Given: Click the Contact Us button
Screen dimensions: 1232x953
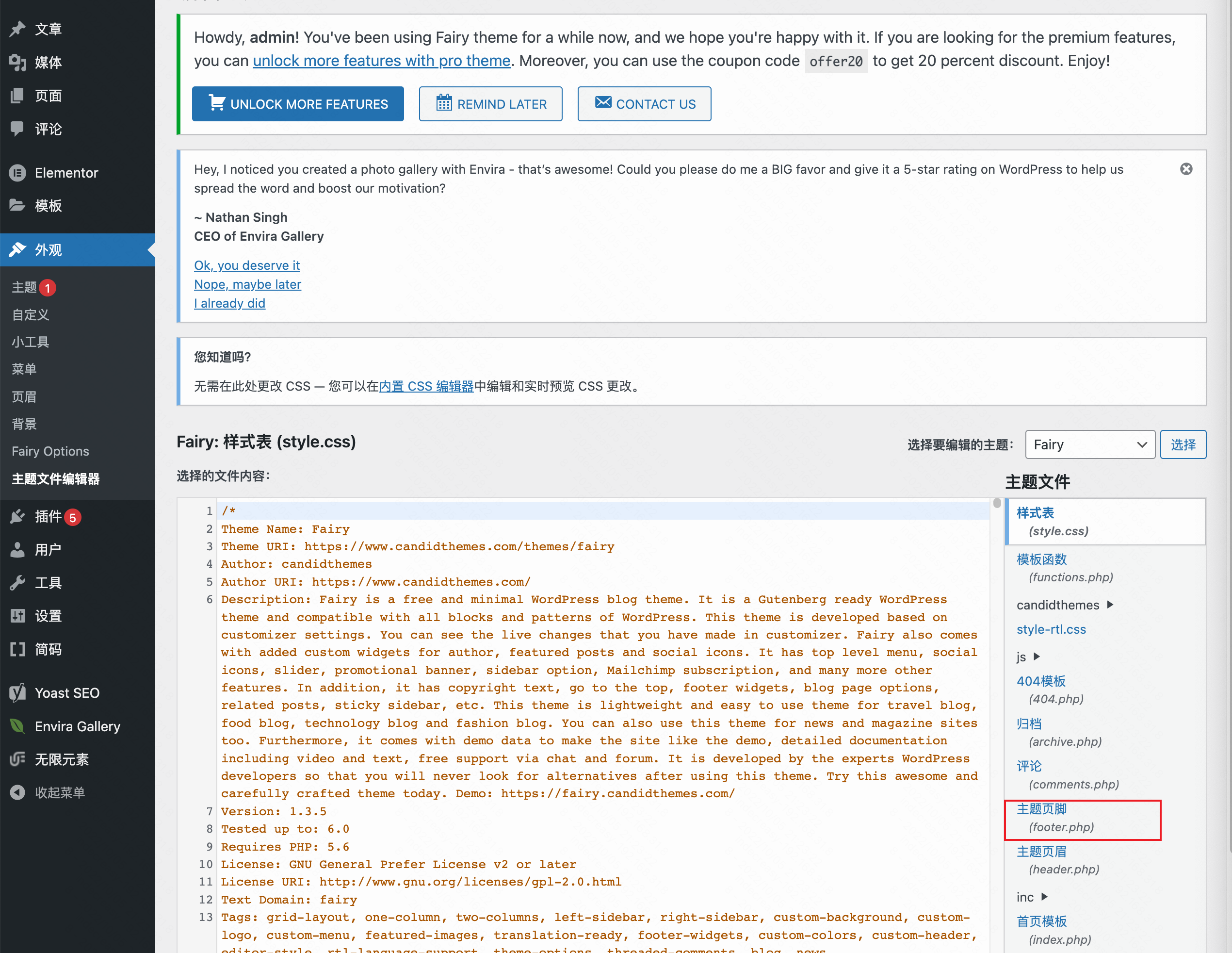Looking at the screenshot, I should pyautogui.click(x=644, y=104).
